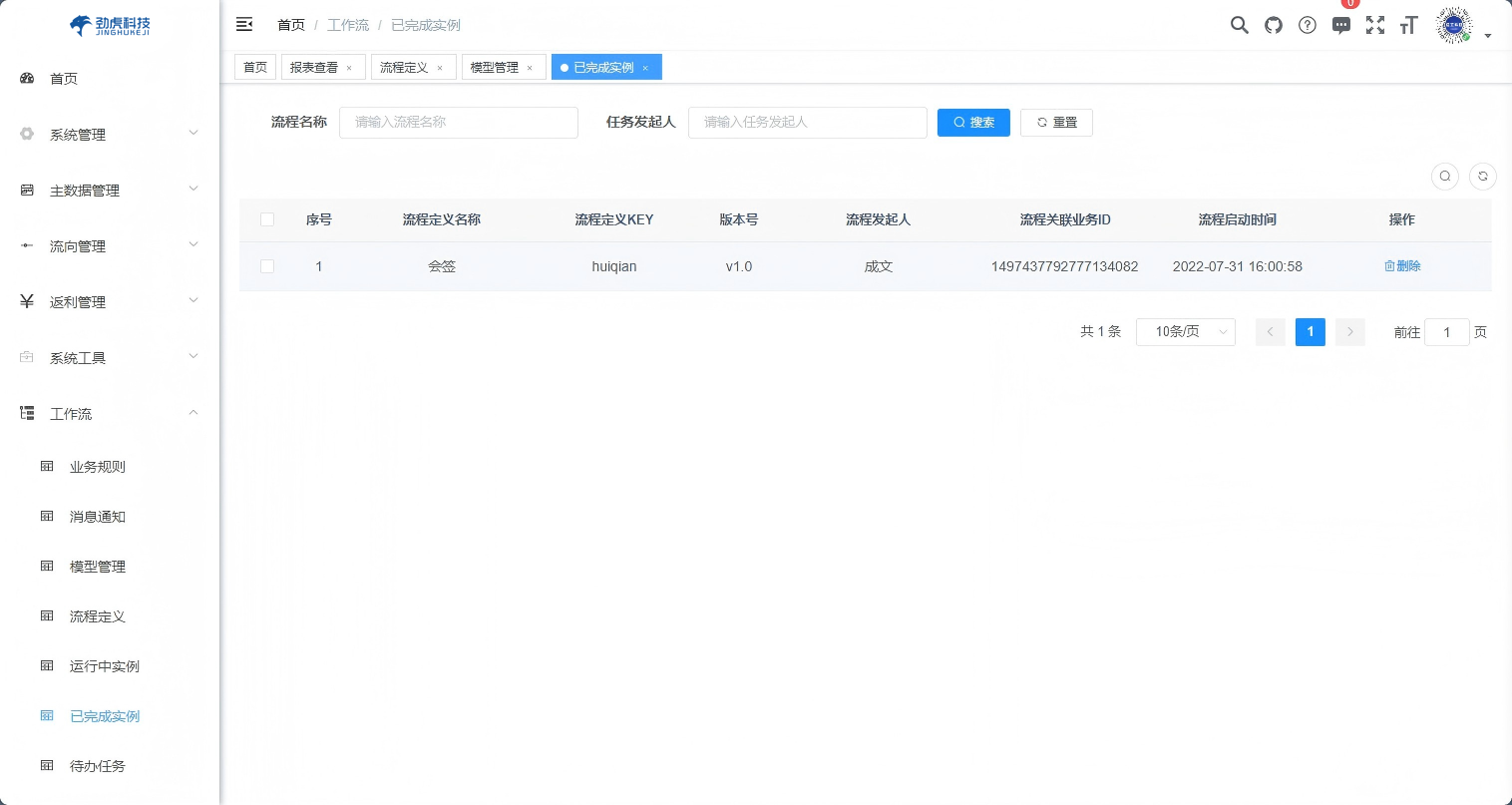This screenshot has width=1512, height=805.
Task: Collapse the sidebar with hamburger icon
Action: [244, 24]
